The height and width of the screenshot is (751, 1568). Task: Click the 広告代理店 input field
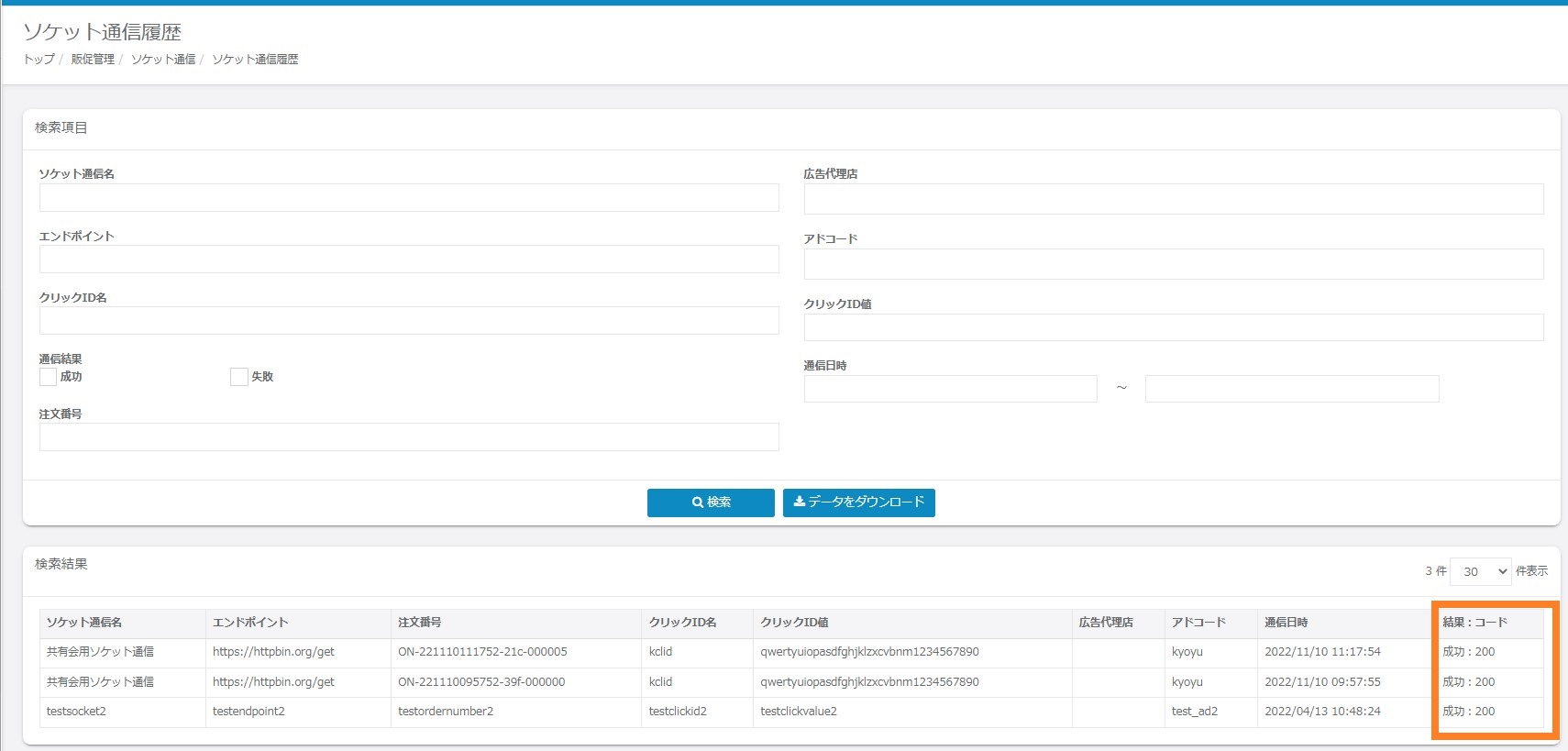pyautogui.click(x=1174, y=199)
